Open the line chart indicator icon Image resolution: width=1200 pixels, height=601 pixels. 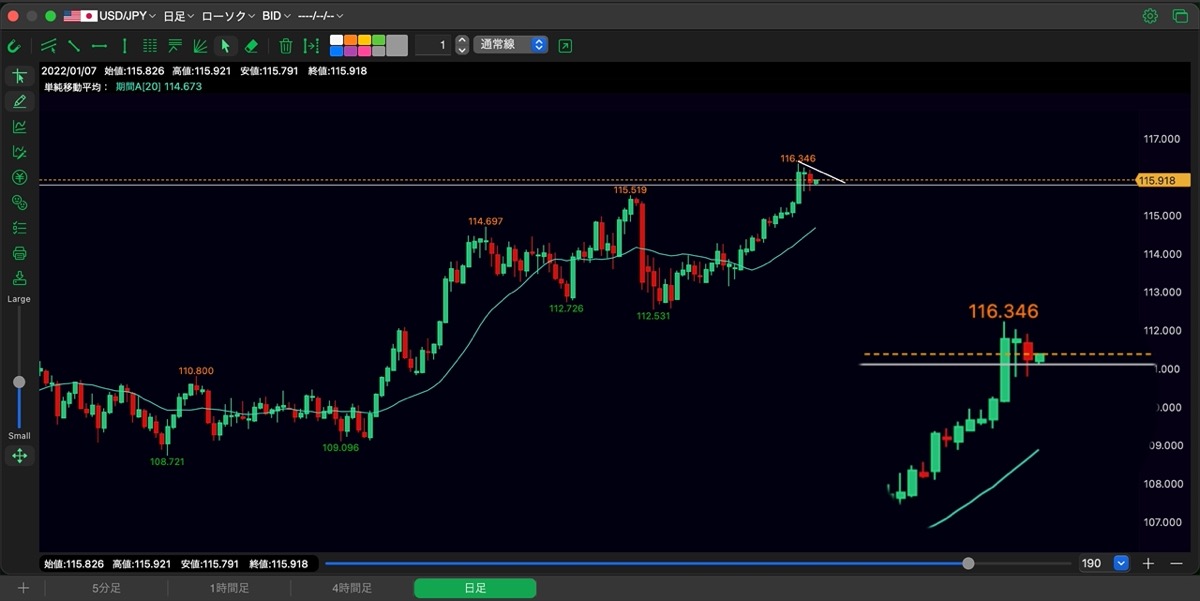19,127
